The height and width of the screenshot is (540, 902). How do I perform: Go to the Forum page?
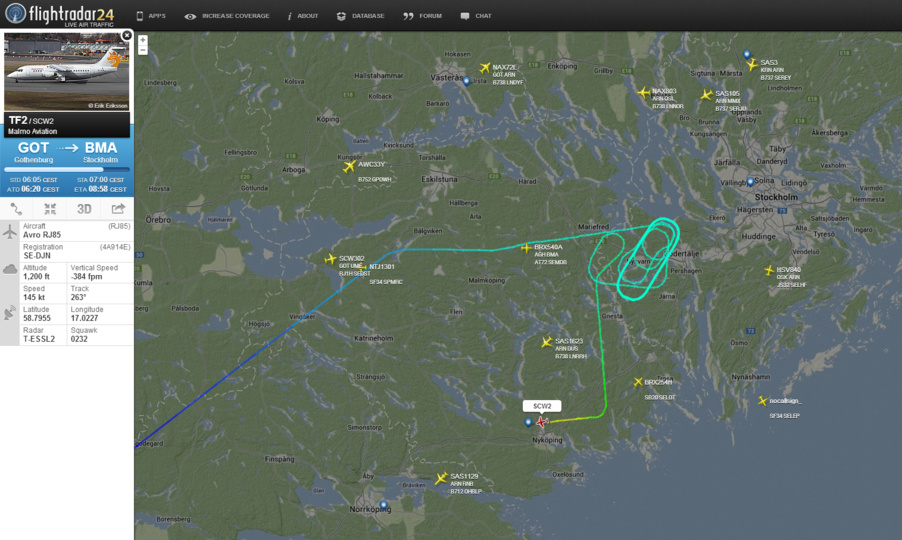423,16
